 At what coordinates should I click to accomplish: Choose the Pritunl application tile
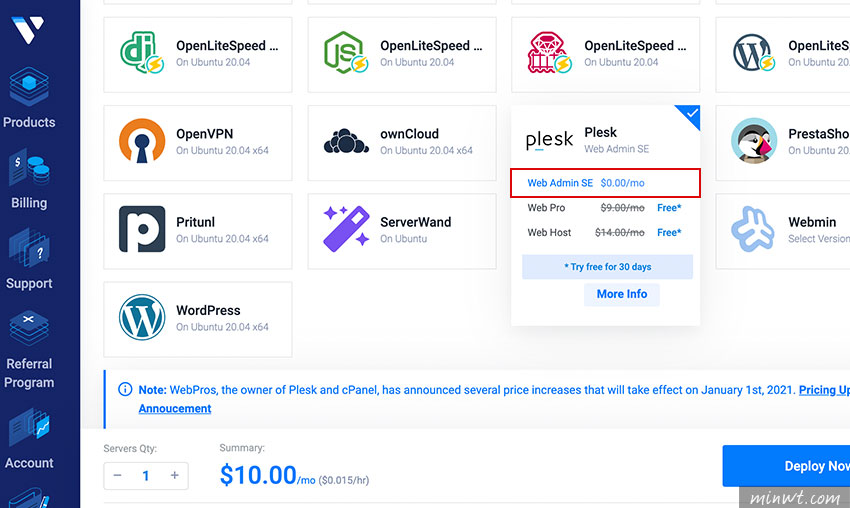click(198, 231)
